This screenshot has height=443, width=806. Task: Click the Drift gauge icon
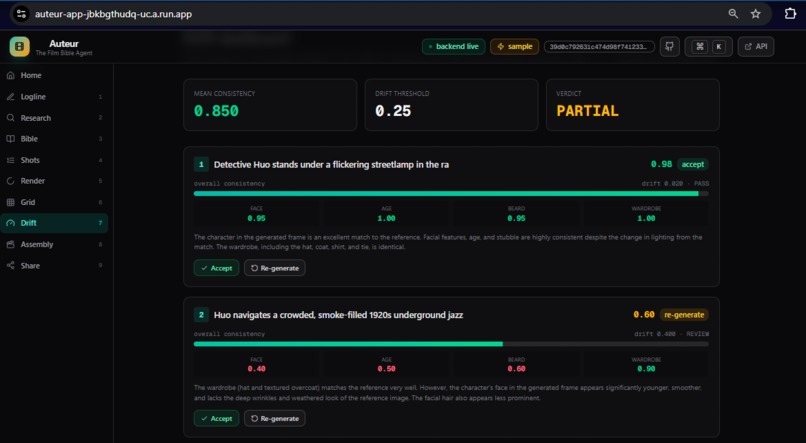click(x=10, y=223)
